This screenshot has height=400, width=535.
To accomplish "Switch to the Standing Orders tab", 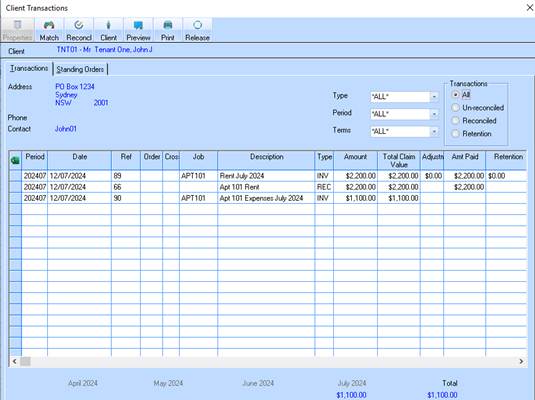I will click(x=80, y=69).
